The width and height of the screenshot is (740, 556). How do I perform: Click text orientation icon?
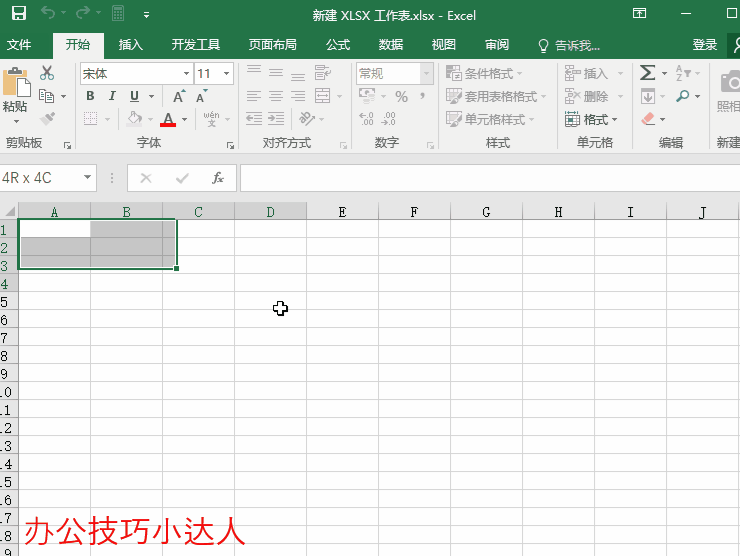(x=307, y=118)
